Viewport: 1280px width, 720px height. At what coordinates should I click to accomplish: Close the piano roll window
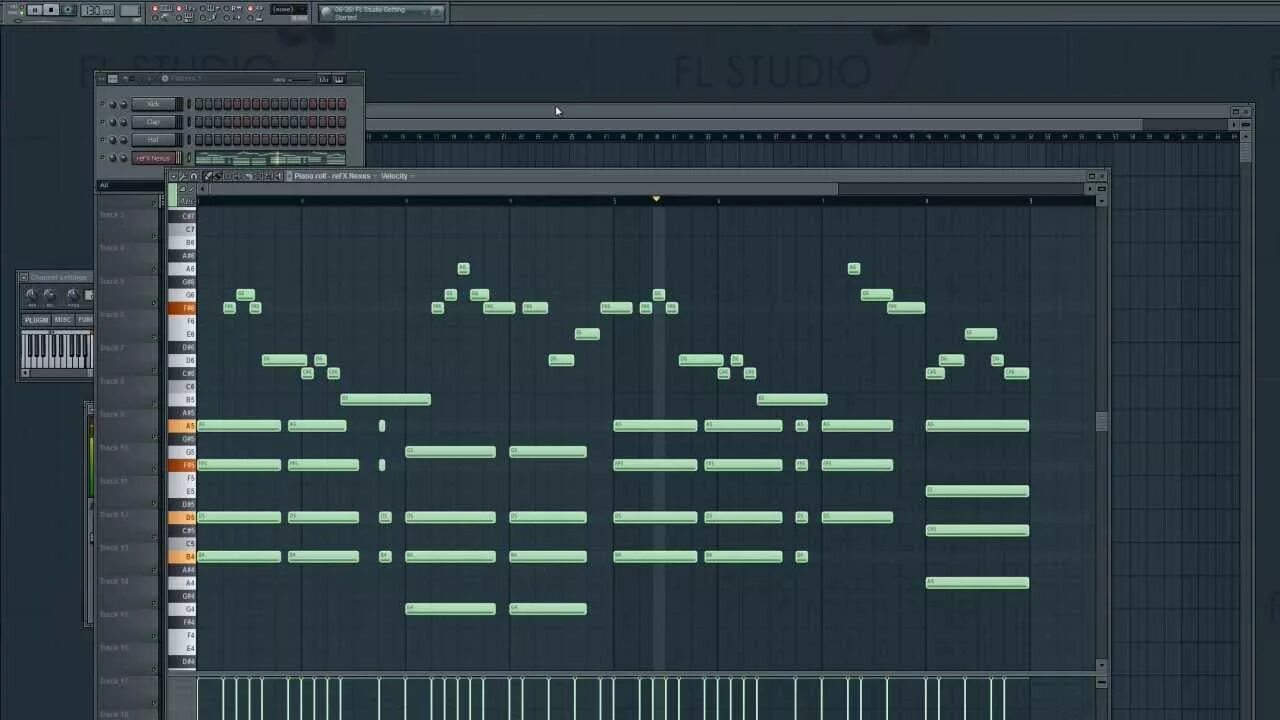pos(1102,176)
